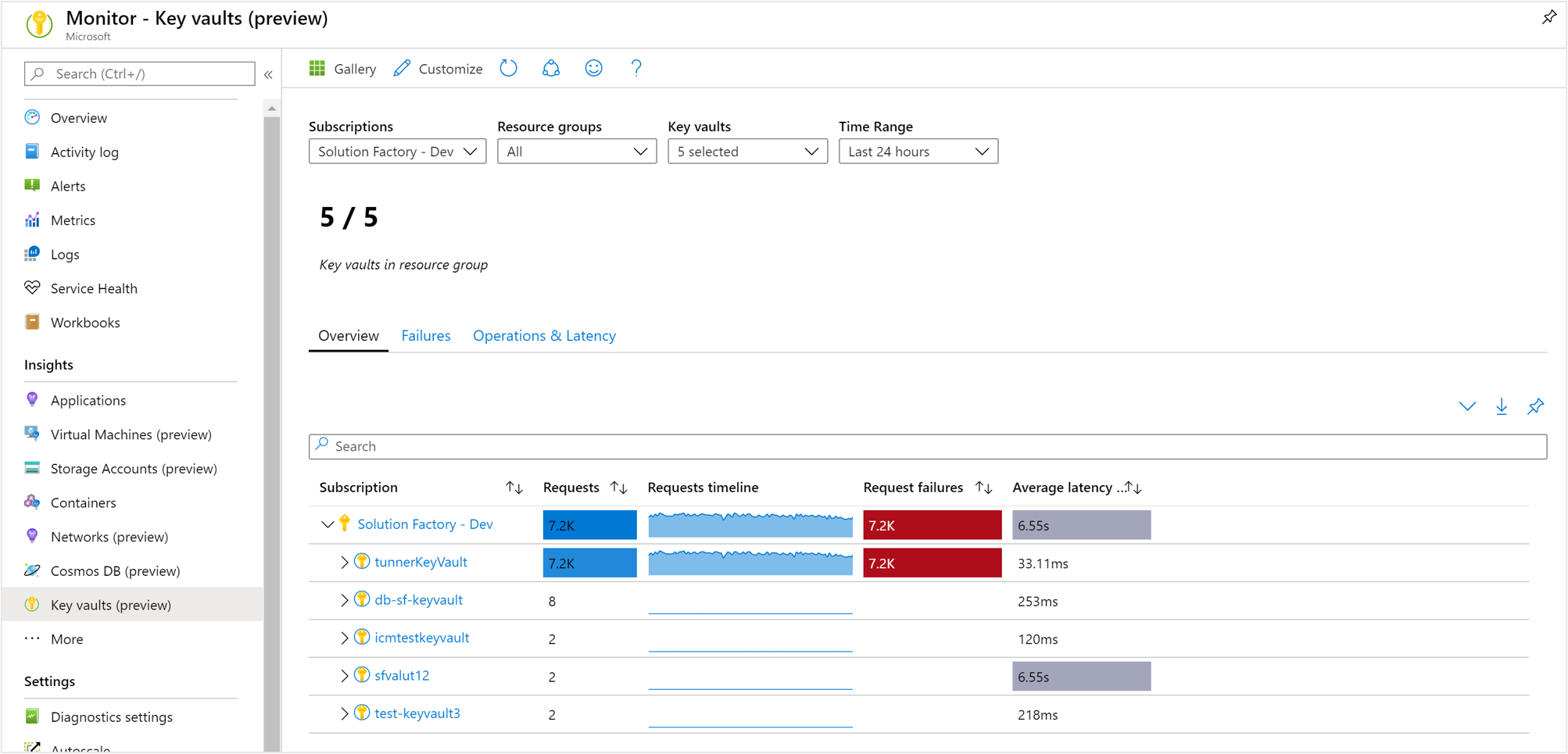Export table data with the download icon

[1502, 406]
